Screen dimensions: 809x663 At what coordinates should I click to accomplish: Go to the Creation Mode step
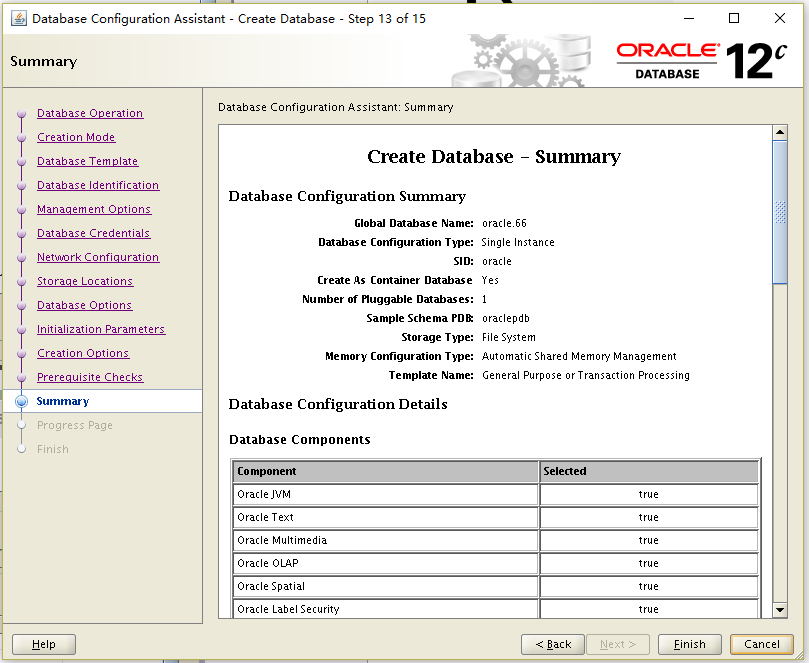76,137
